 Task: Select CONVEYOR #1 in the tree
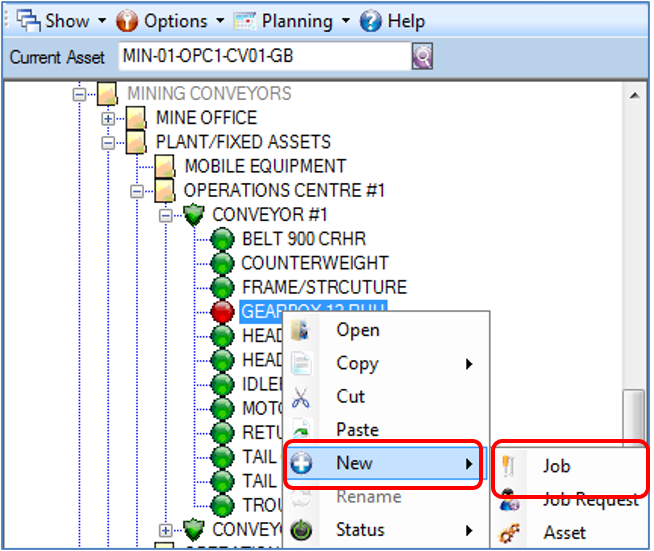pyautogui.click(x=269, y=215)
